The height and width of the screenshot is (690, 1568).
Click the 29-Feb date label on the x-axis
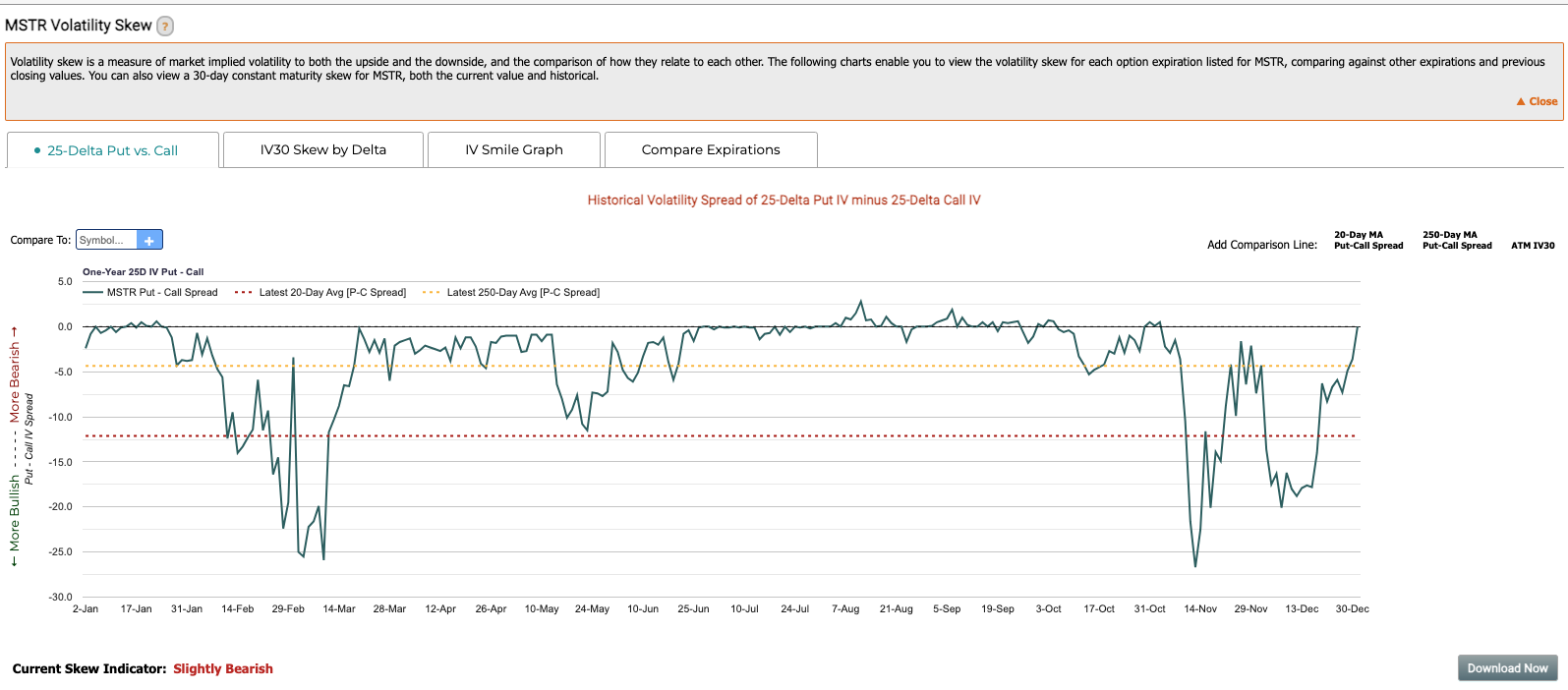pos(288,609)
